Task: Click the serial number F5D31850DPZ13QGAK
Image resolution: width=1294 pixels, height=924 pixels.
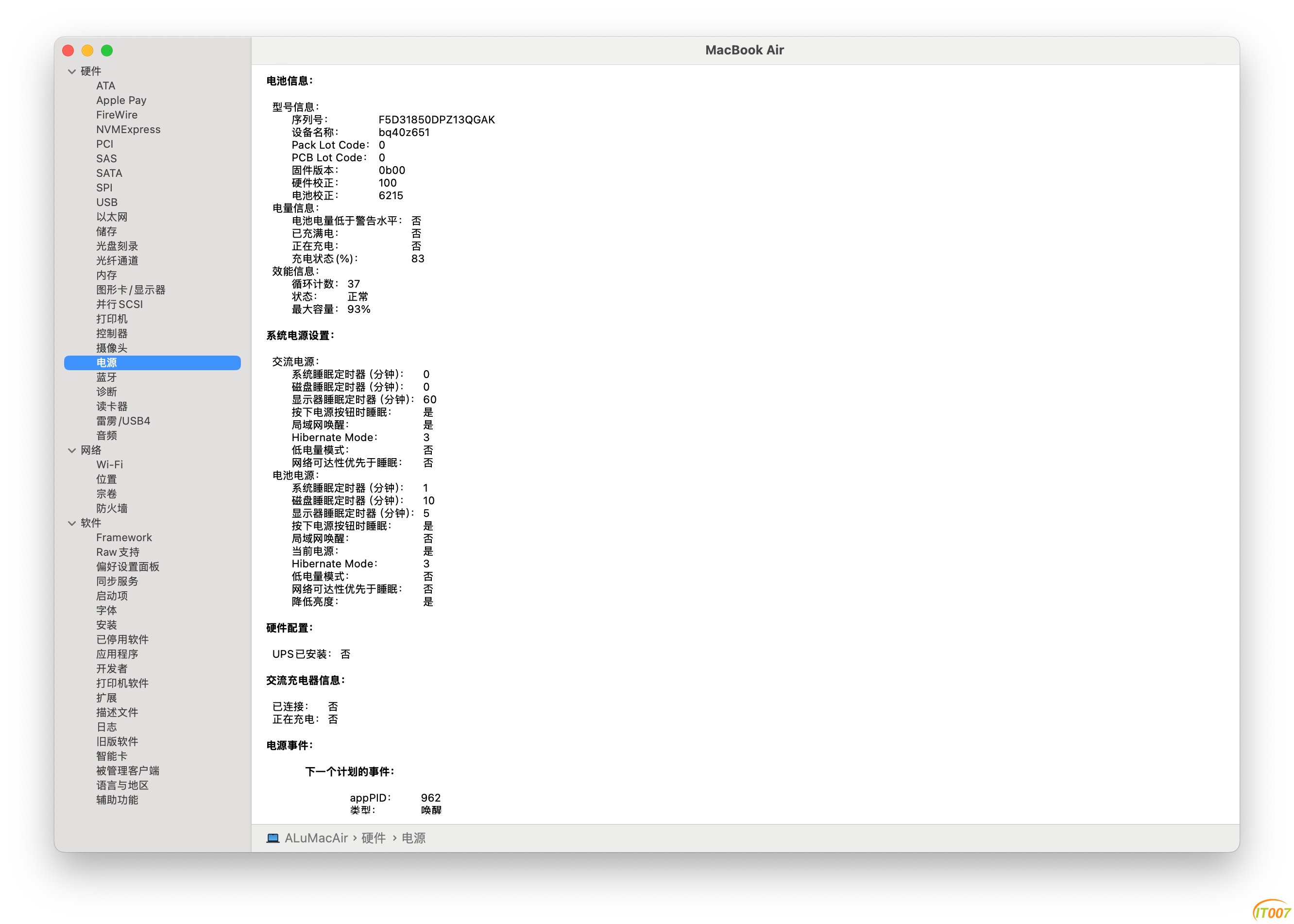Action: pyautogui.click(x=437, y=120)
